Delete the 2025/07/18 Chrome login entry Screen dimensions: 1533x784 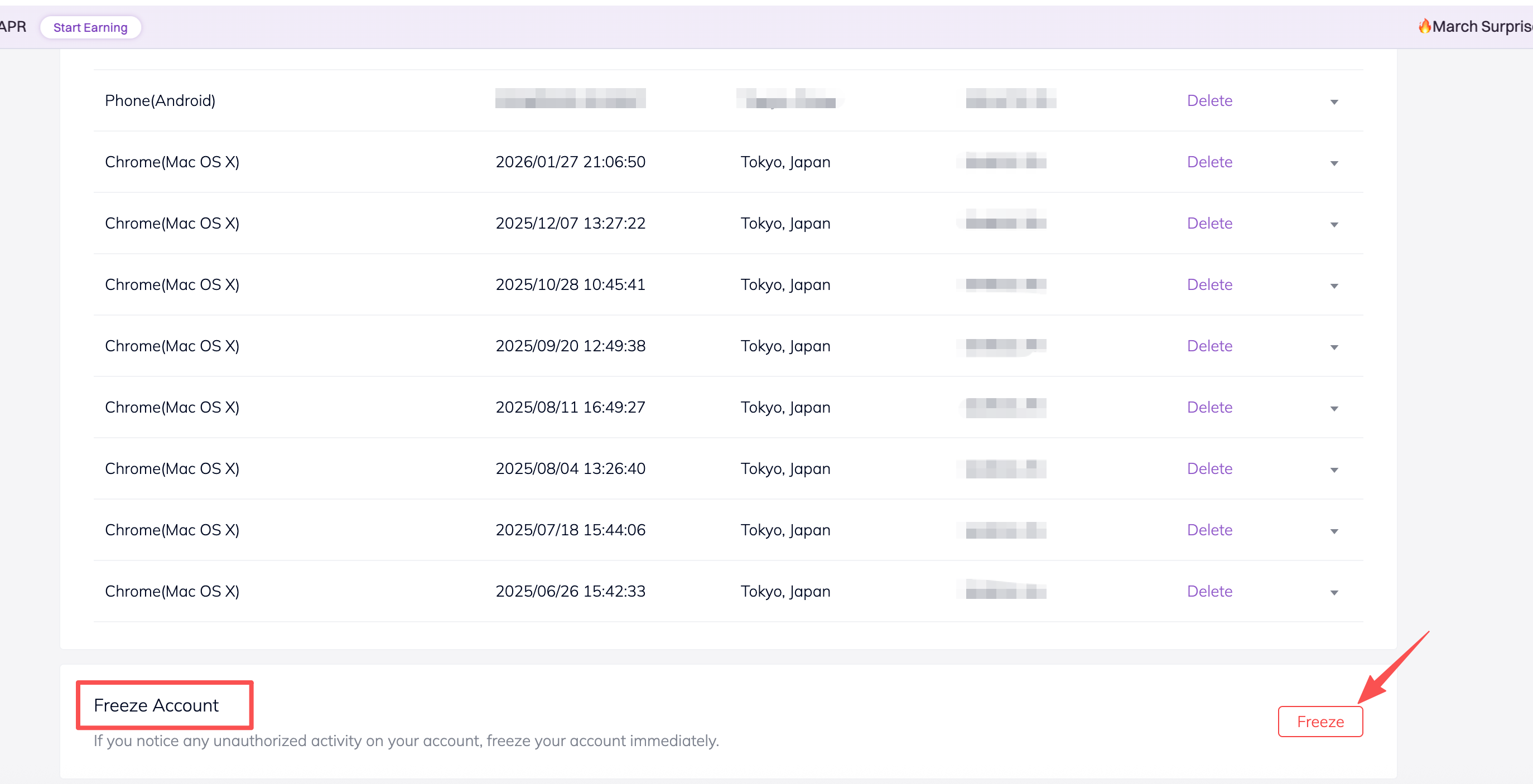tap(1209, 529)
